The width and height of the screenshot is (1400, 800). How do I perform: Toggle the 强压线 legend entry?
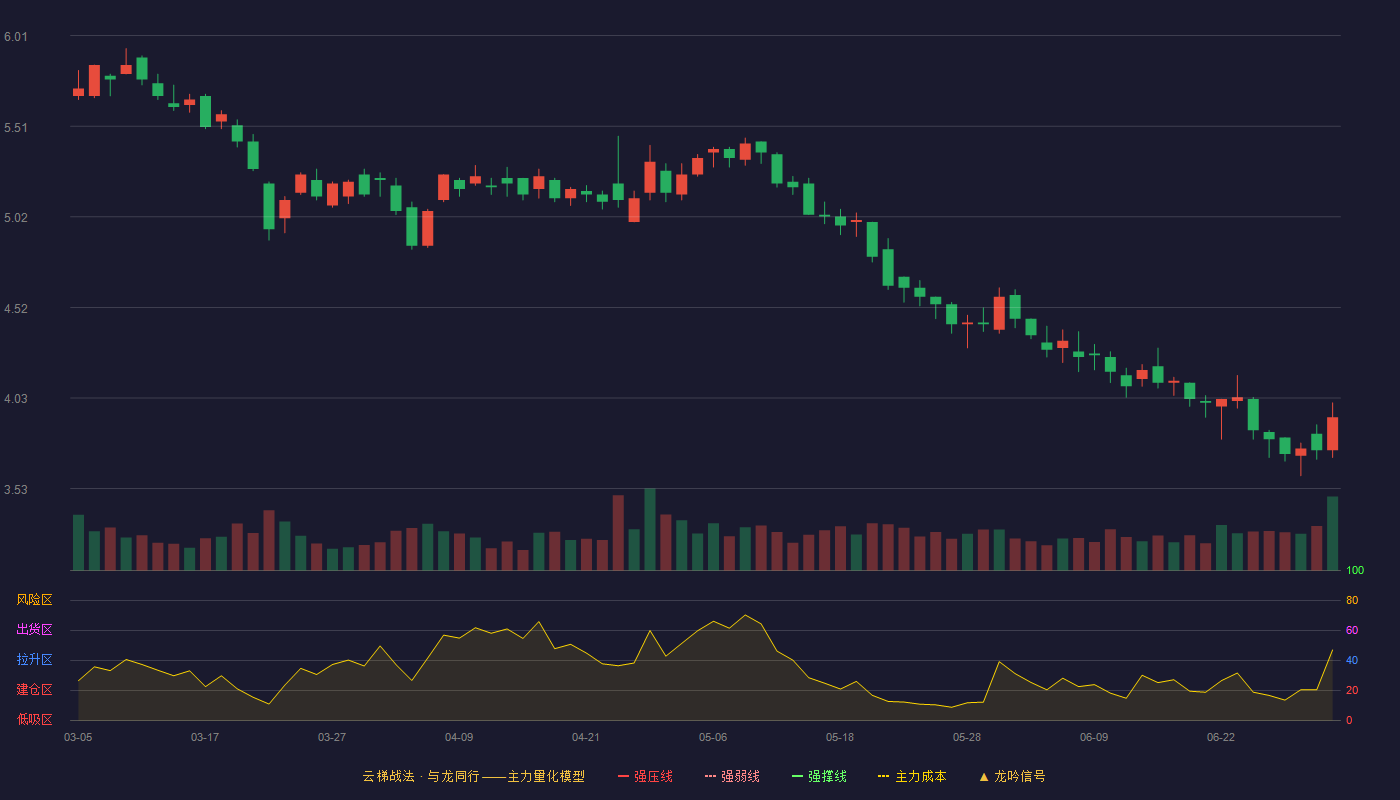645,776
